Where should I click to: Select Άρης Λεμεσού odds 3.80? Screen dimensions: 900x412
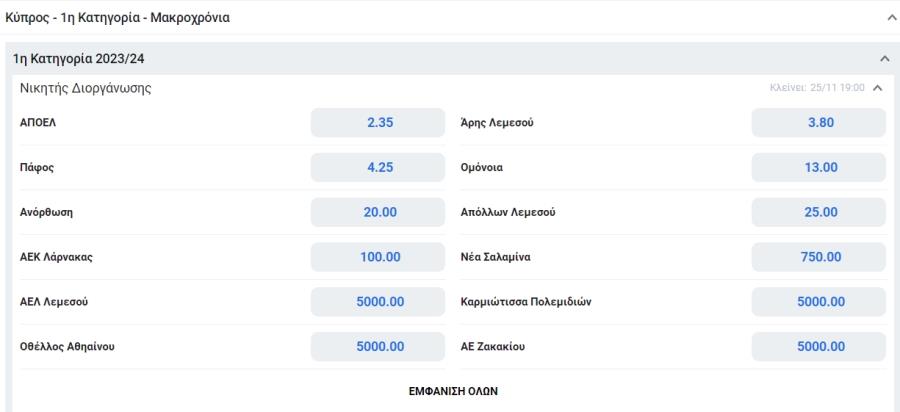pos(818,122)
